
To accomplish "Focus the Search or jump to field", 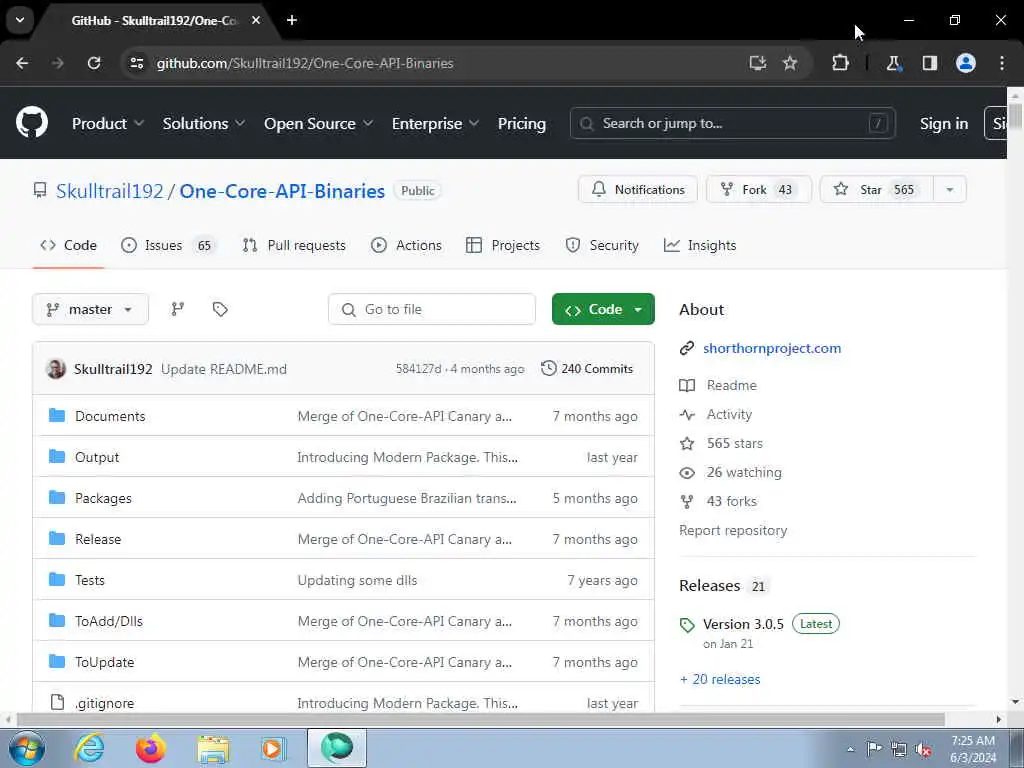I will click(x=733, y=123).
